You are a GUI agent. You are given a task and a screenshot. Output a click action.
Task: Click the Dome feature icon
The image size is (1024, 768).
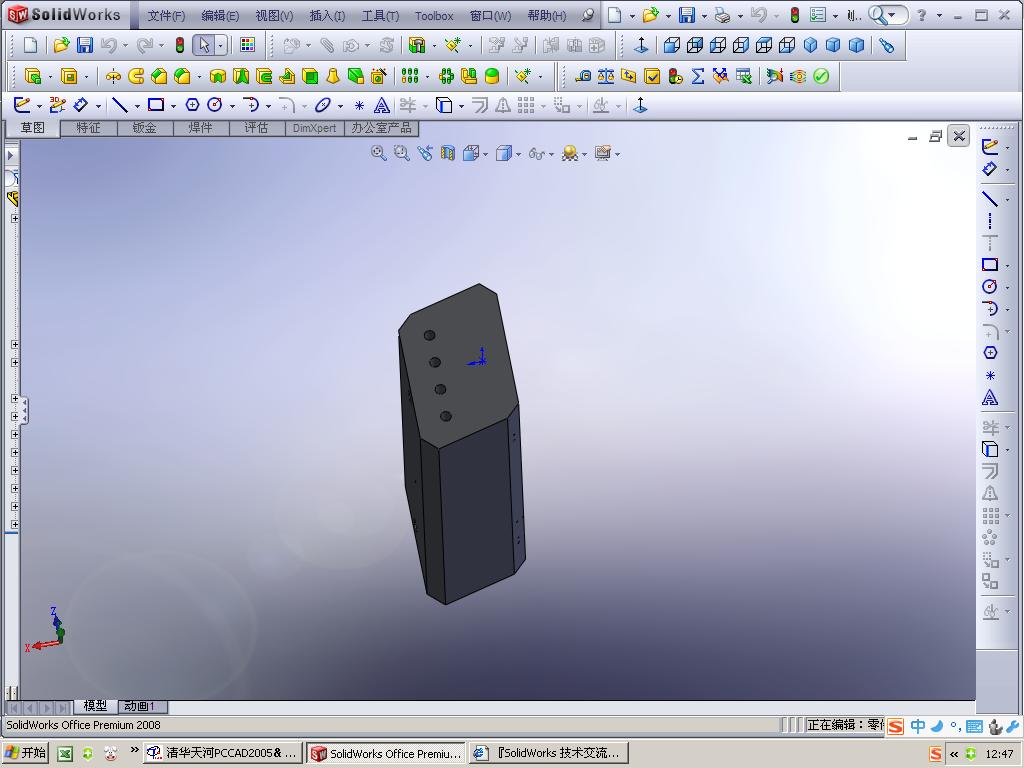pyautogui.click(x=492, y=76)
